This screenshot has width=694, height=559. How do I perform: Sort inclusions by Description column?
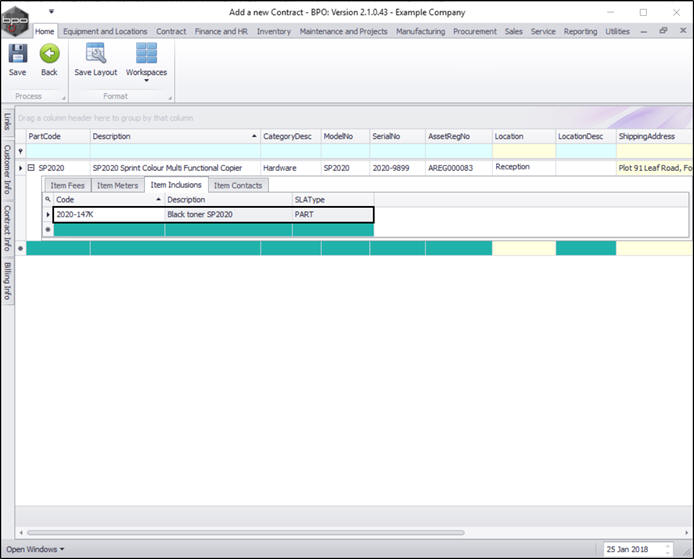(x=228, y=200)
